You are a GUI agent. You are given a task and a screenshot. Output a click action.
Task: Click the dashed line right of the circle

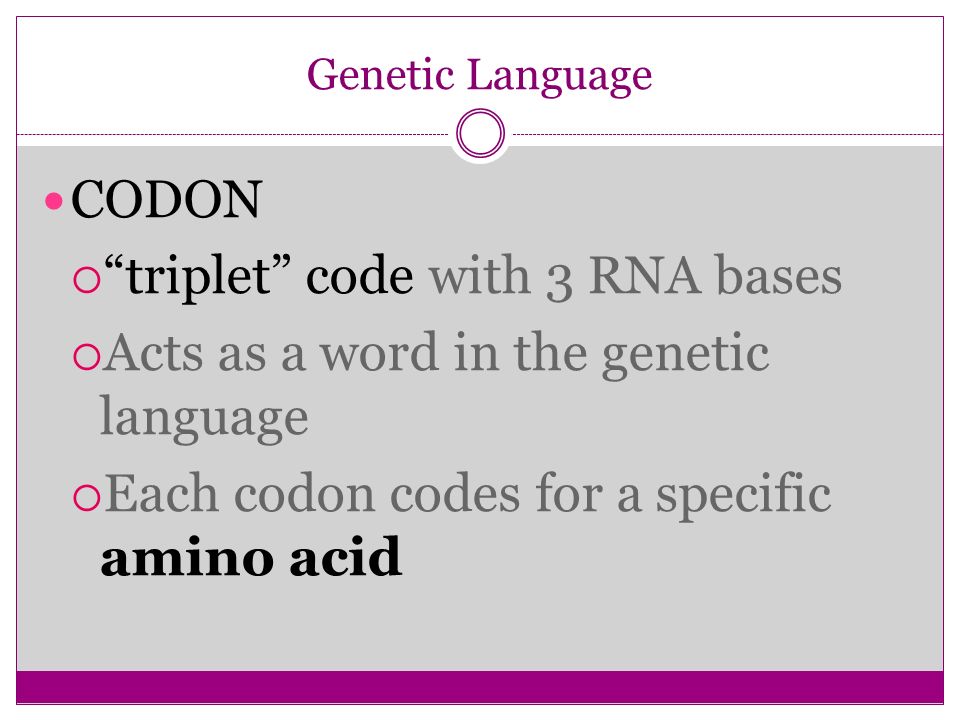[x=728, y=134]
